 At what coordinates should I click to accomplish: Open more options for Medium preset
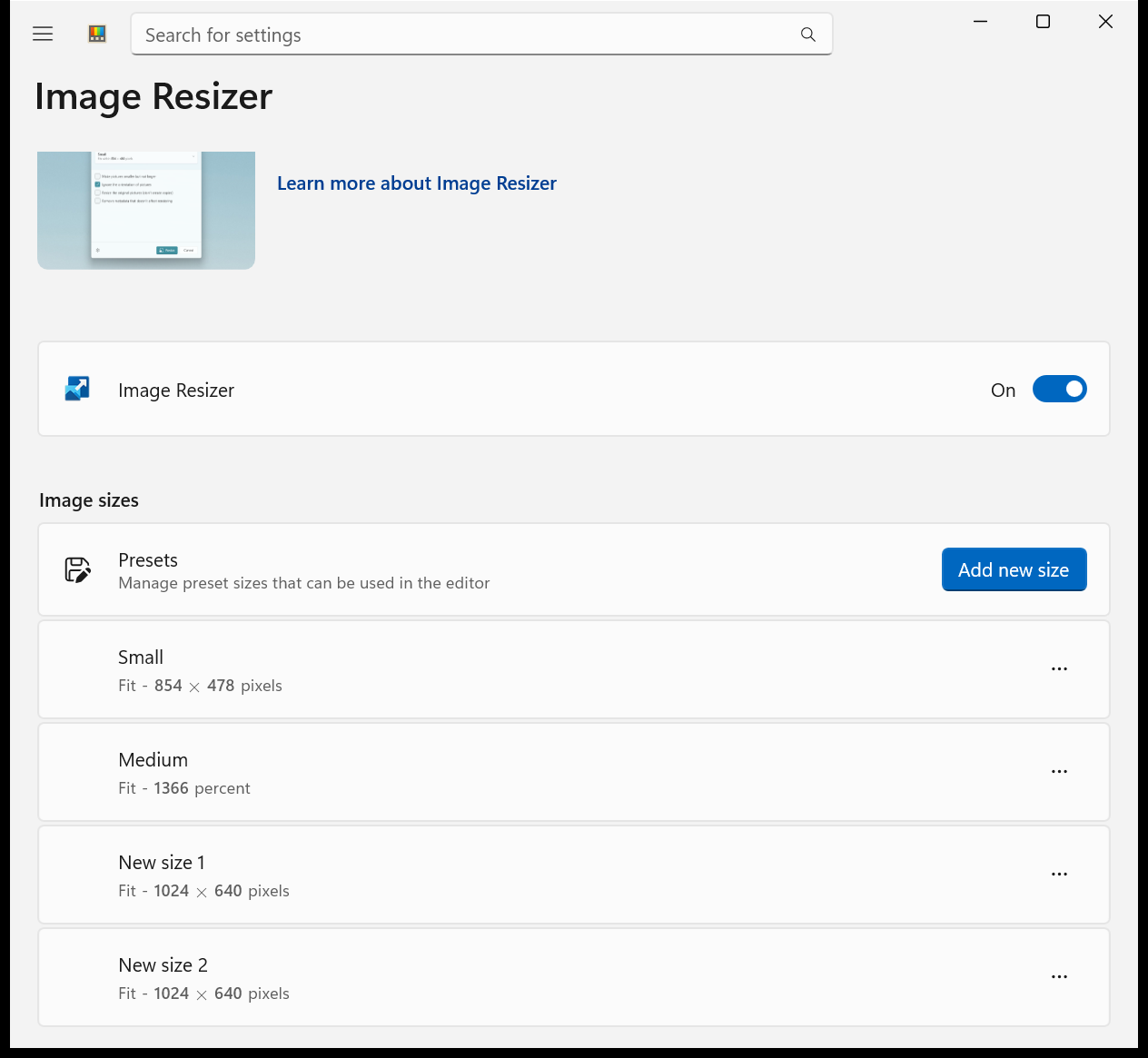click(1059, 772)
